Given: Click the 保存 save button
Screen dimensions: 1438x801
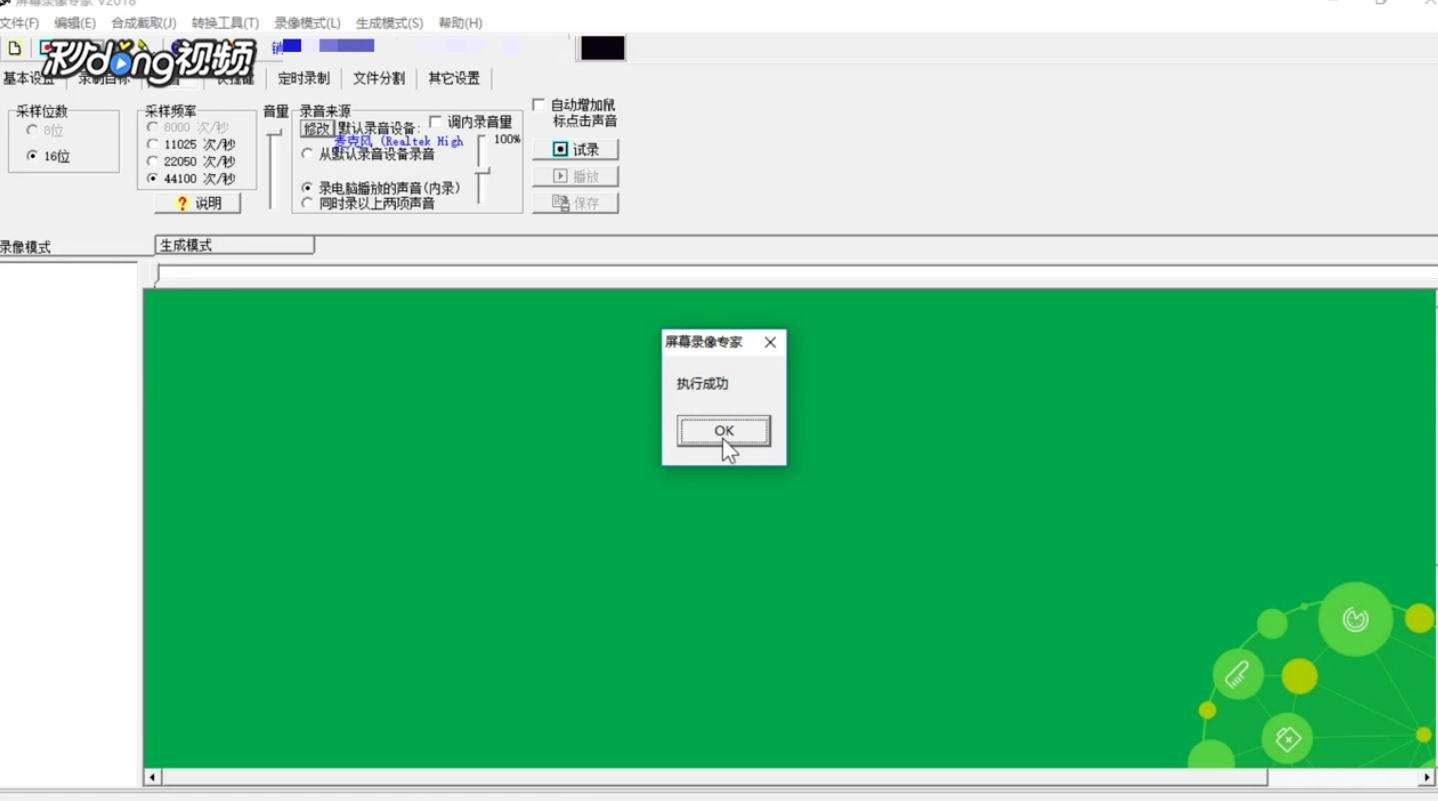Looking at the screenshot, I should pyautogui.click(x=575, y=203).
